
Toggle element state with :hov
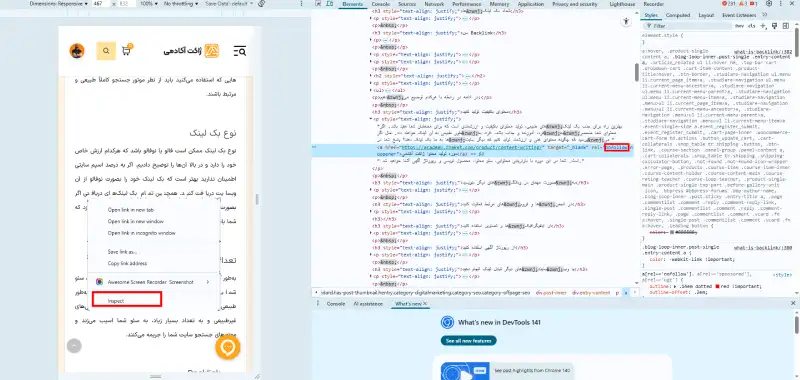[739, 26]
